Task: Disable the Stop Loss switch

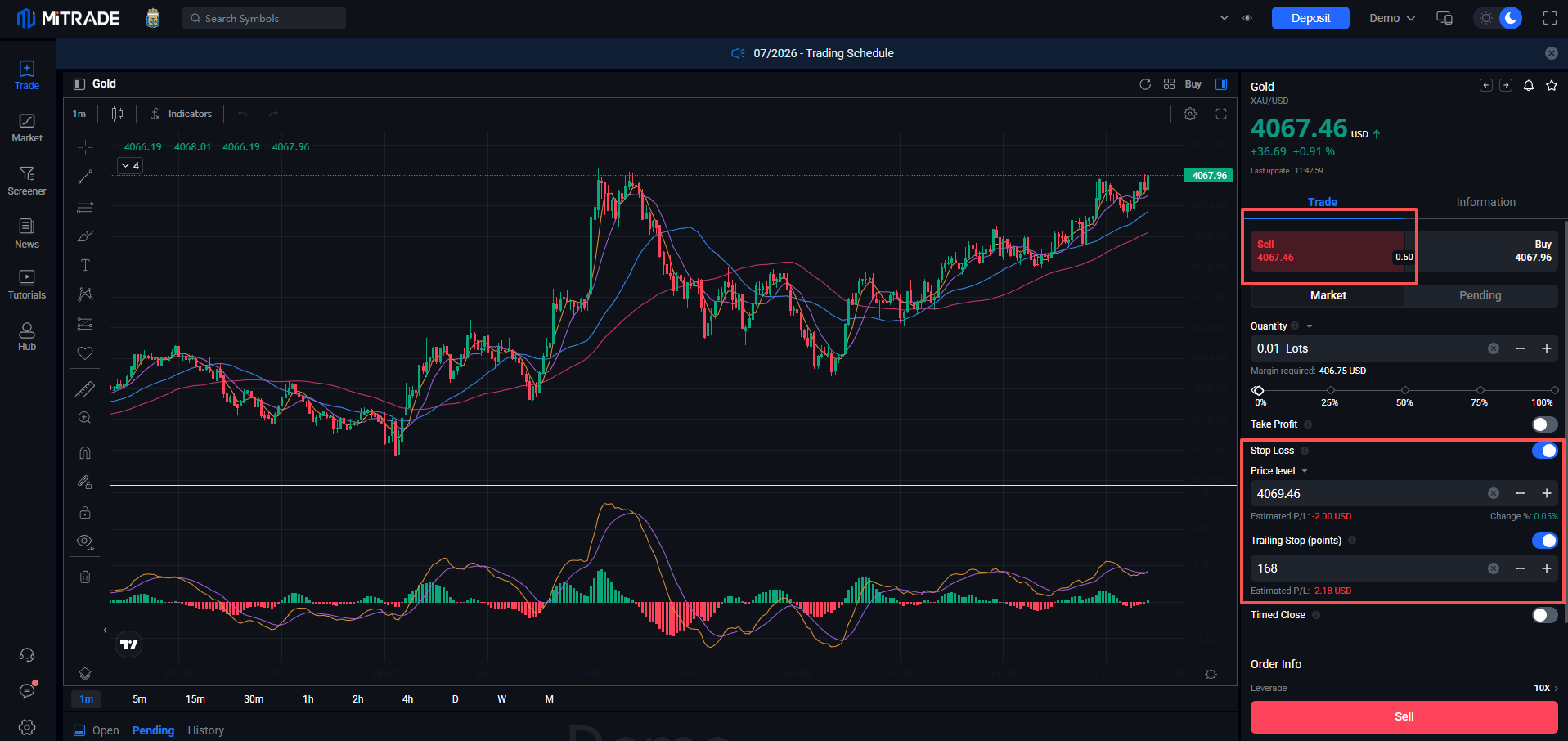Action: (1544, 451)
